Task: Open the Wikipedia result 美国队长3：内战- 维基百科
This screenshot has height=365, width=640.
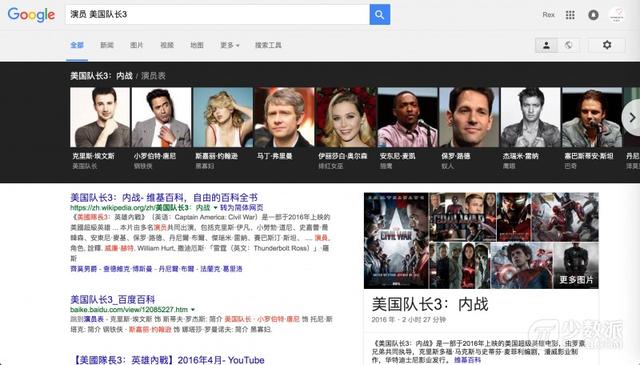Action: (x=164, y=198)
